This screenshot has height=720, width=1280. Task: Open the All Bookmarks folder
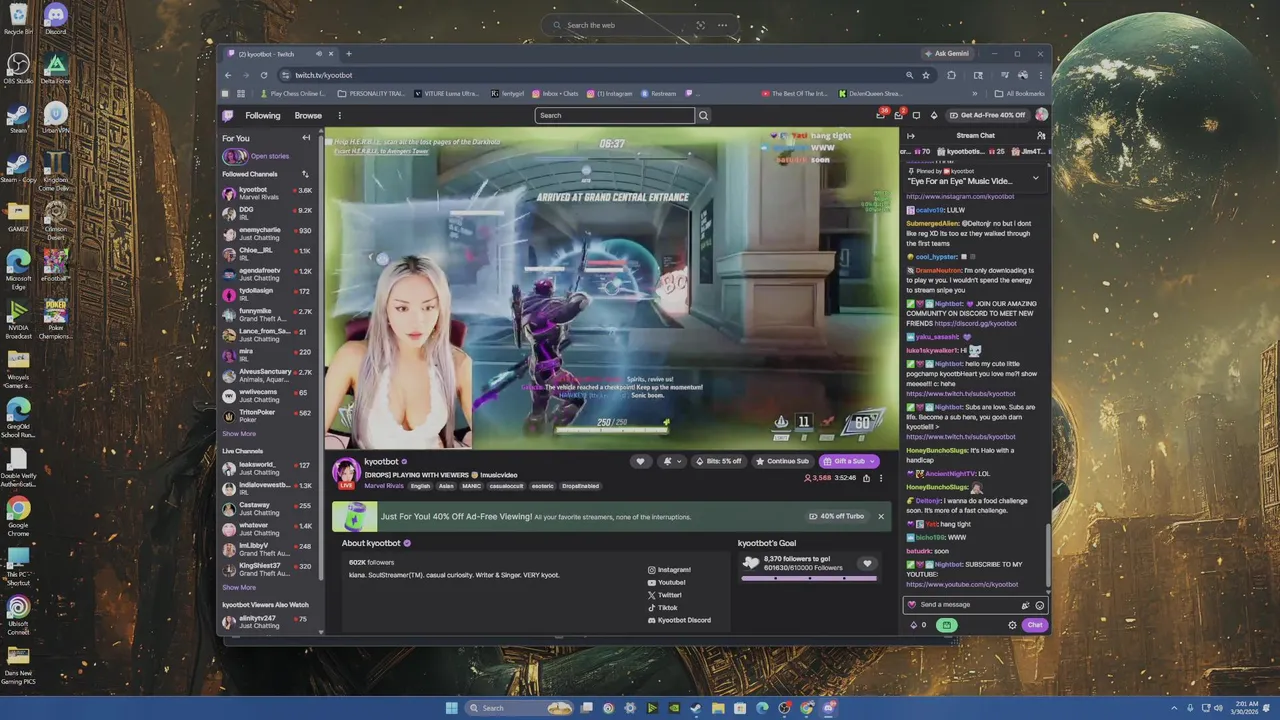pyautogui.click(x=1020, y=94)
